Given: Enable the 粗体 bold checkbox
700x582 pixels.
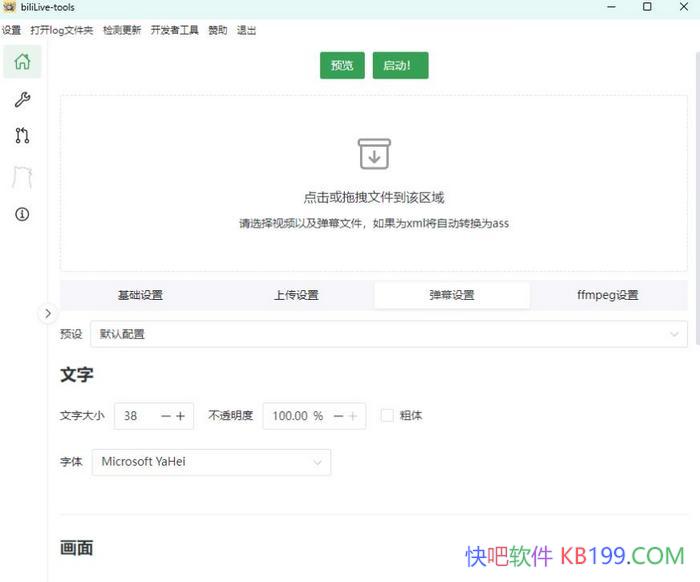Looking at the screenshot, I should pos(387,415).
